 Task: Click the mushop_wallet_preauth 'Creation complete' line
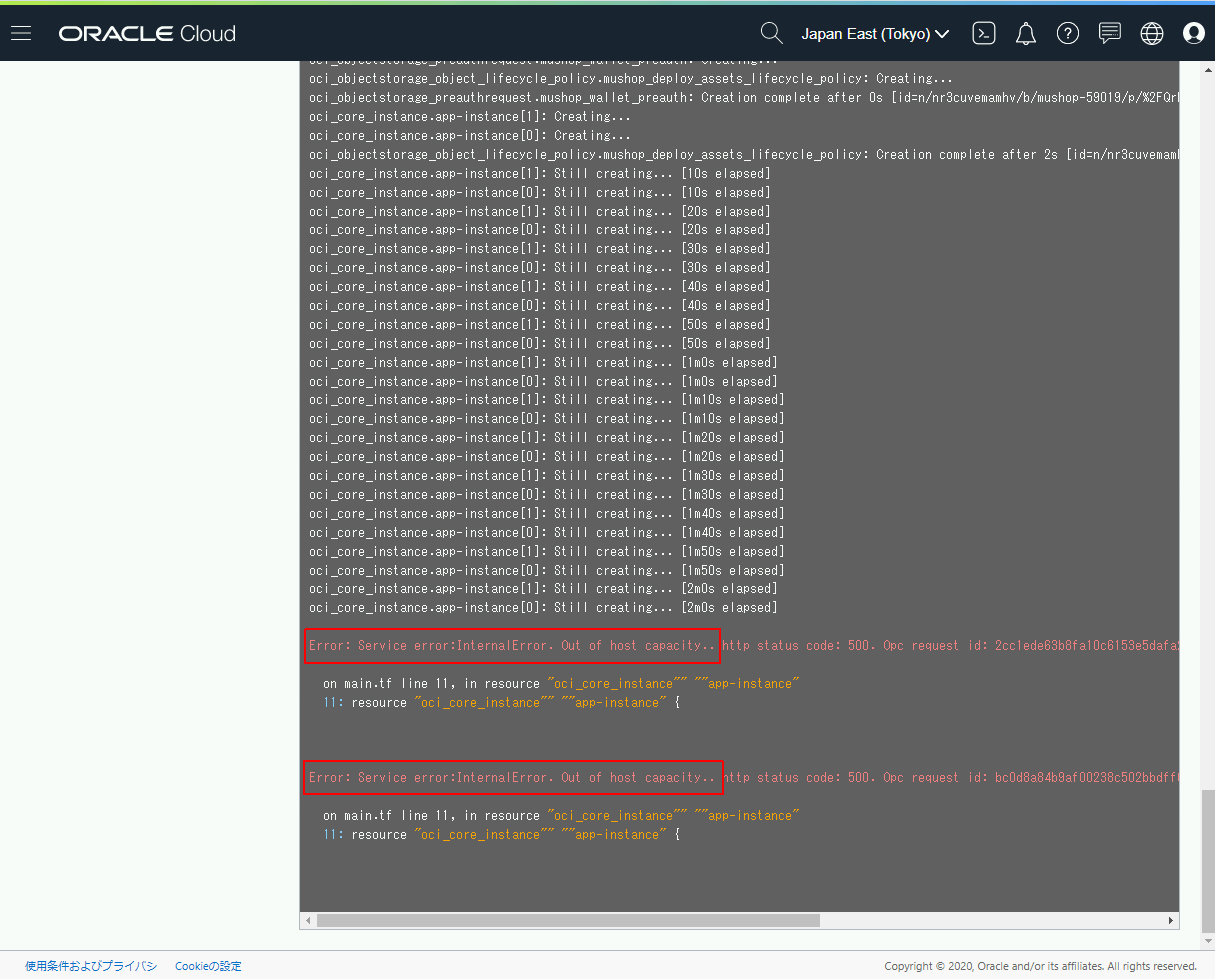pyautogui.click(x=744, y=98)
